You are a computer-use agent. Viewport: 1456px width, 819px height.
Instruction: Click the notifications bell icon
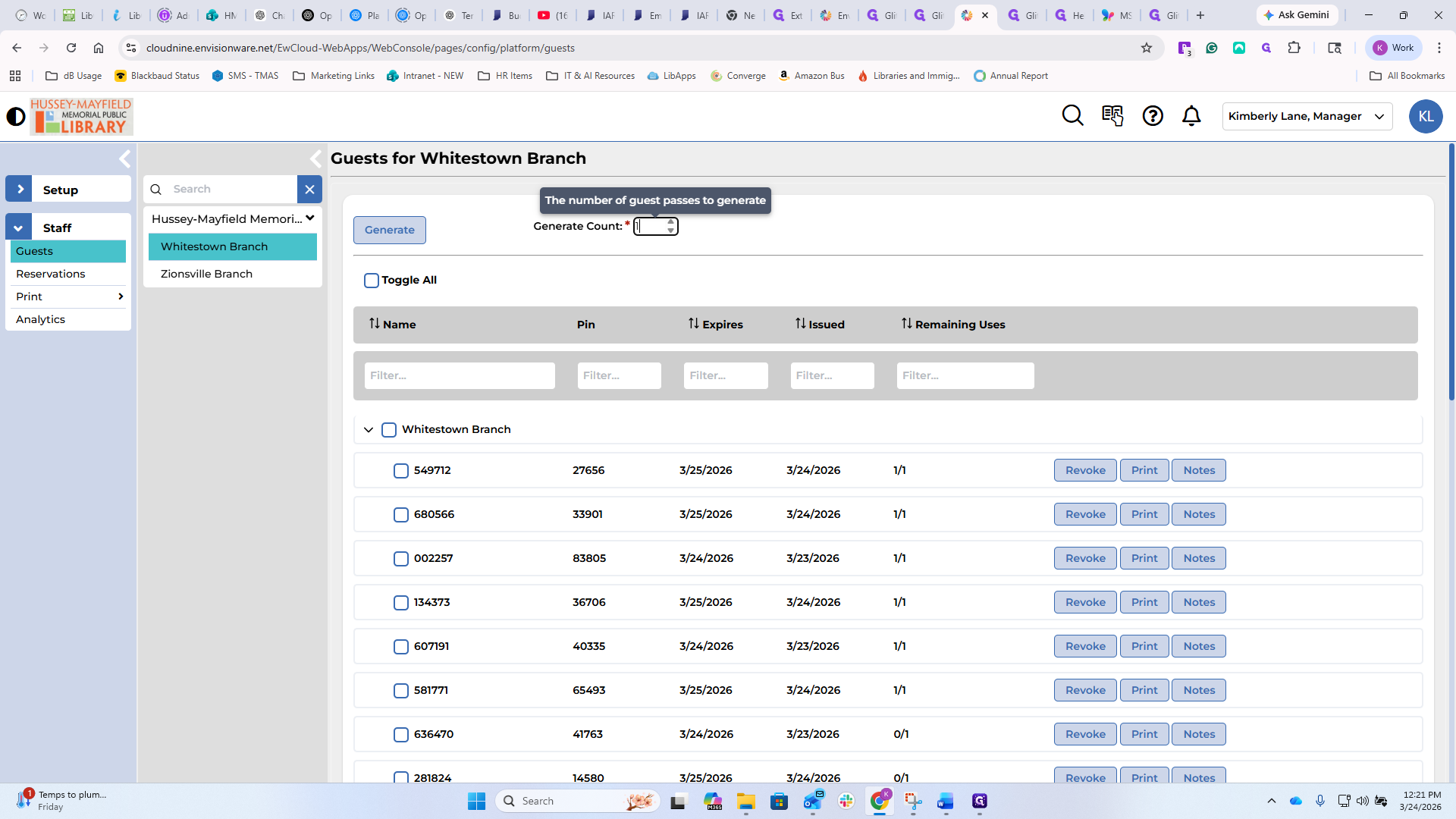click(x=1191, y=116)
